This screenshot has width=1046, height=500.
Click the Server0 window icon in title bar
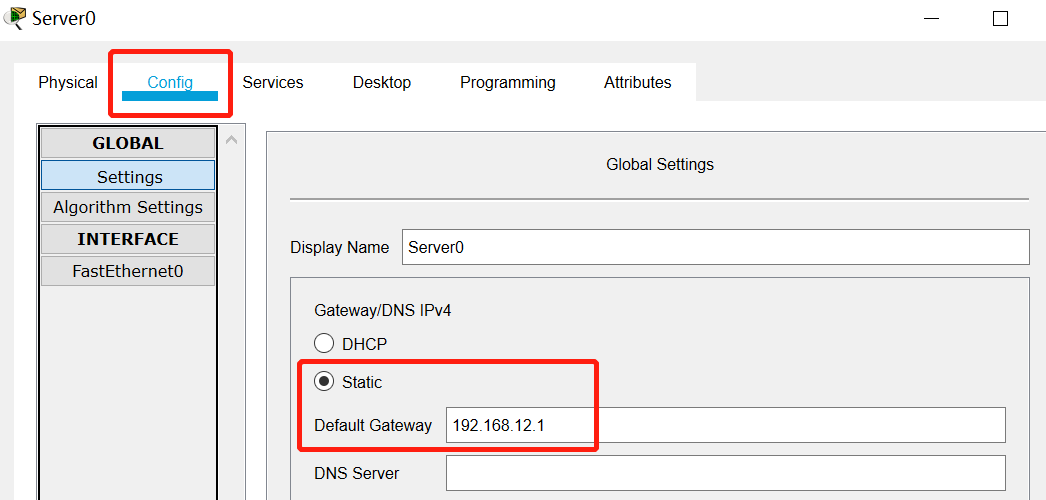pos(15,18)
